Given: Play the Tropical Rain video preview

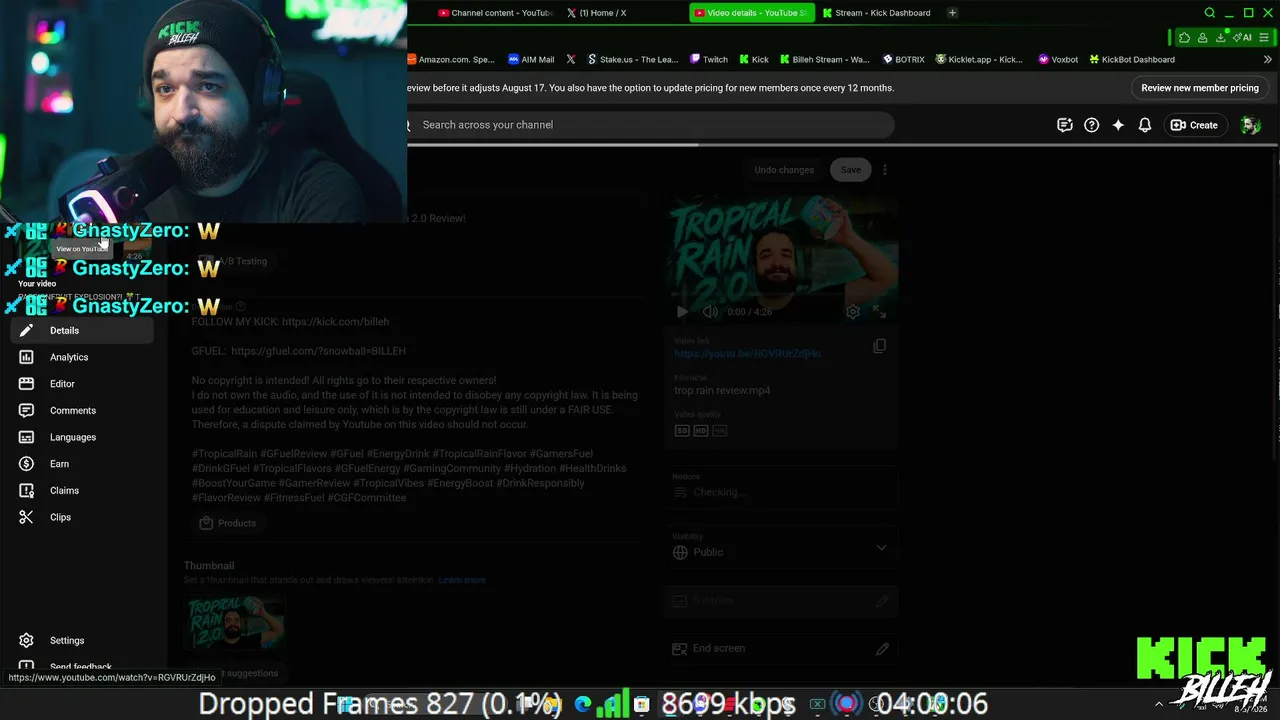Looking at the screenshot, I should click(x=682, y=312).
